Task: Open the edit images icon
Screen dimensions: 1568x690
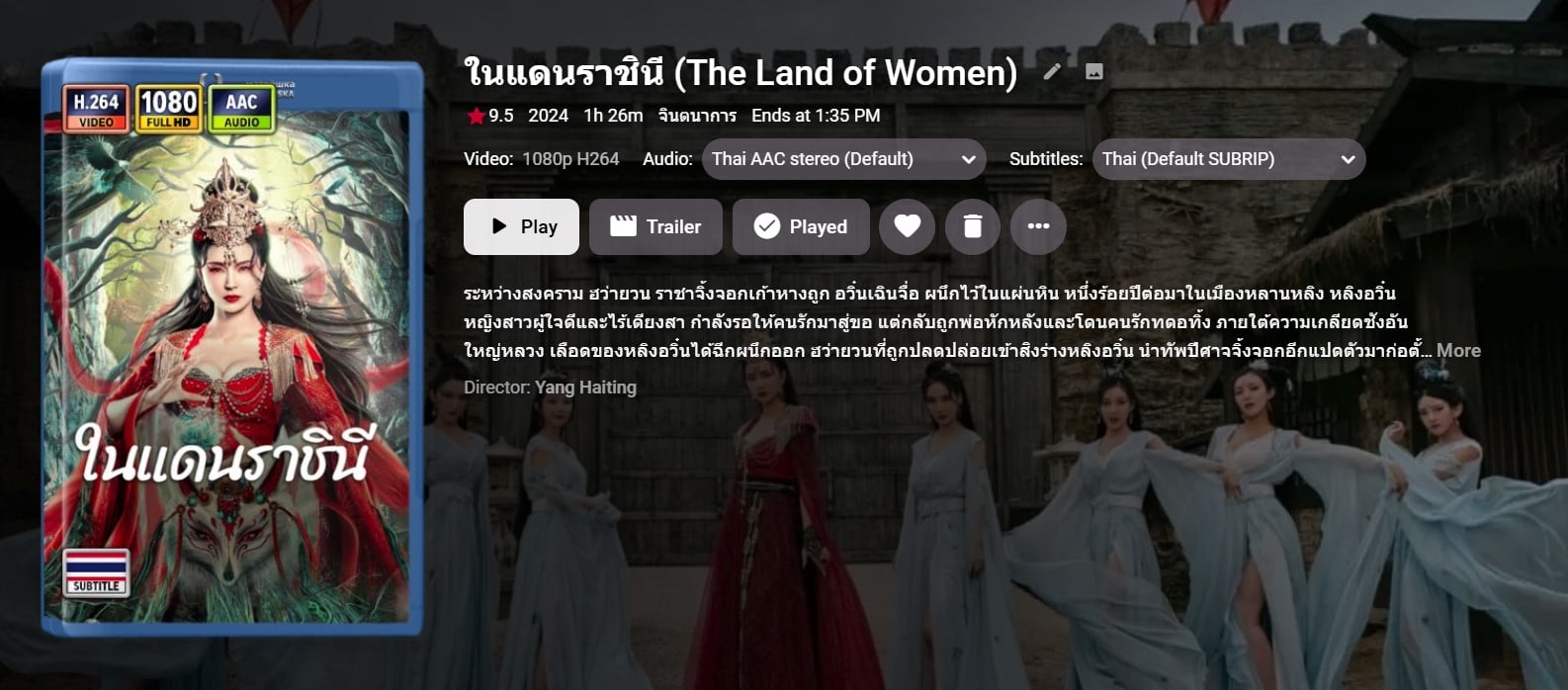Action: [1094, 71]
